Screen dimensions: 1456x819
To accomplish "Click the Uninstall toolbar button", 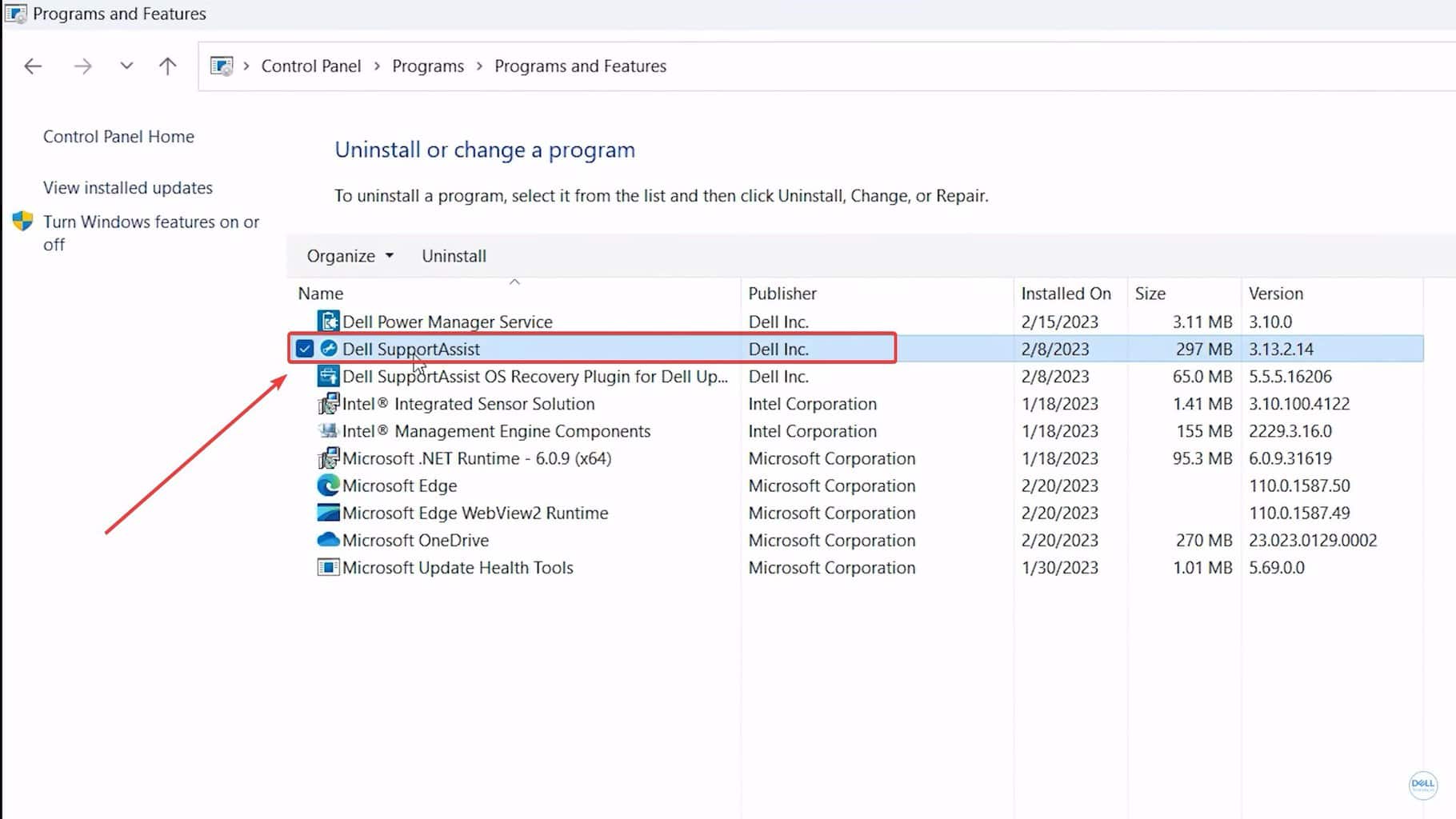I will click(x=454, y=256).
